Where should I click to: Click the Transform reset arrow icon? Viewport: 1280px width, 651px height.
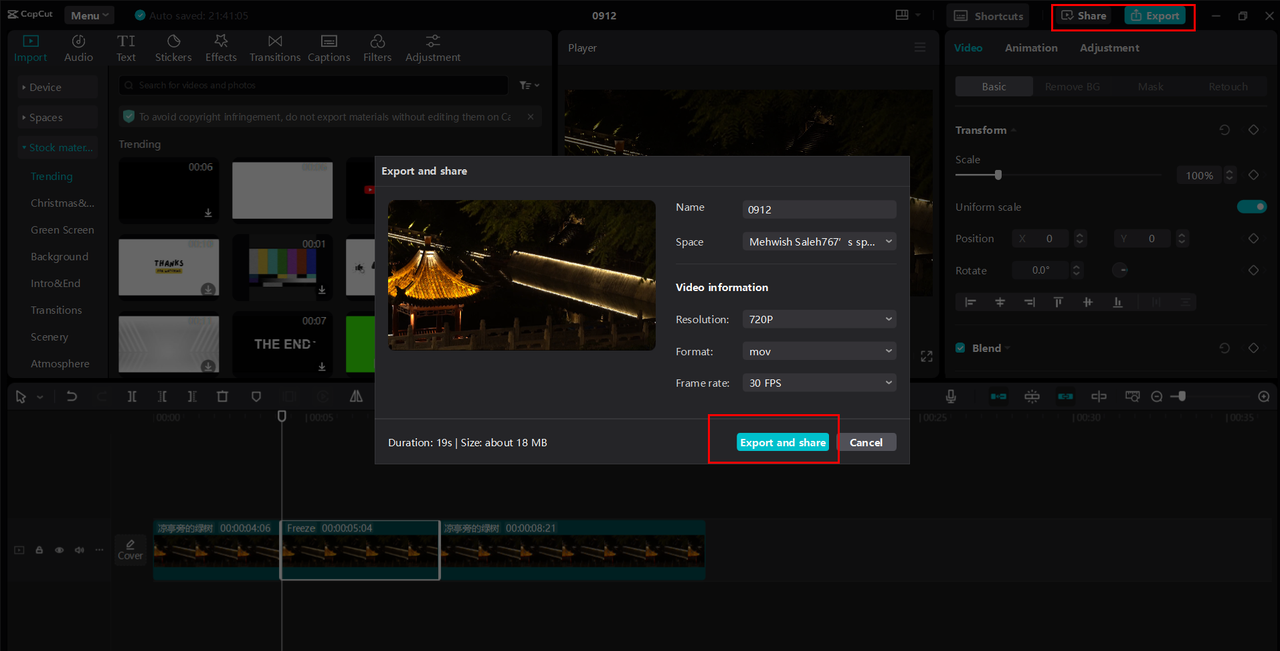pyautogui.click(x=1225, y=130)
